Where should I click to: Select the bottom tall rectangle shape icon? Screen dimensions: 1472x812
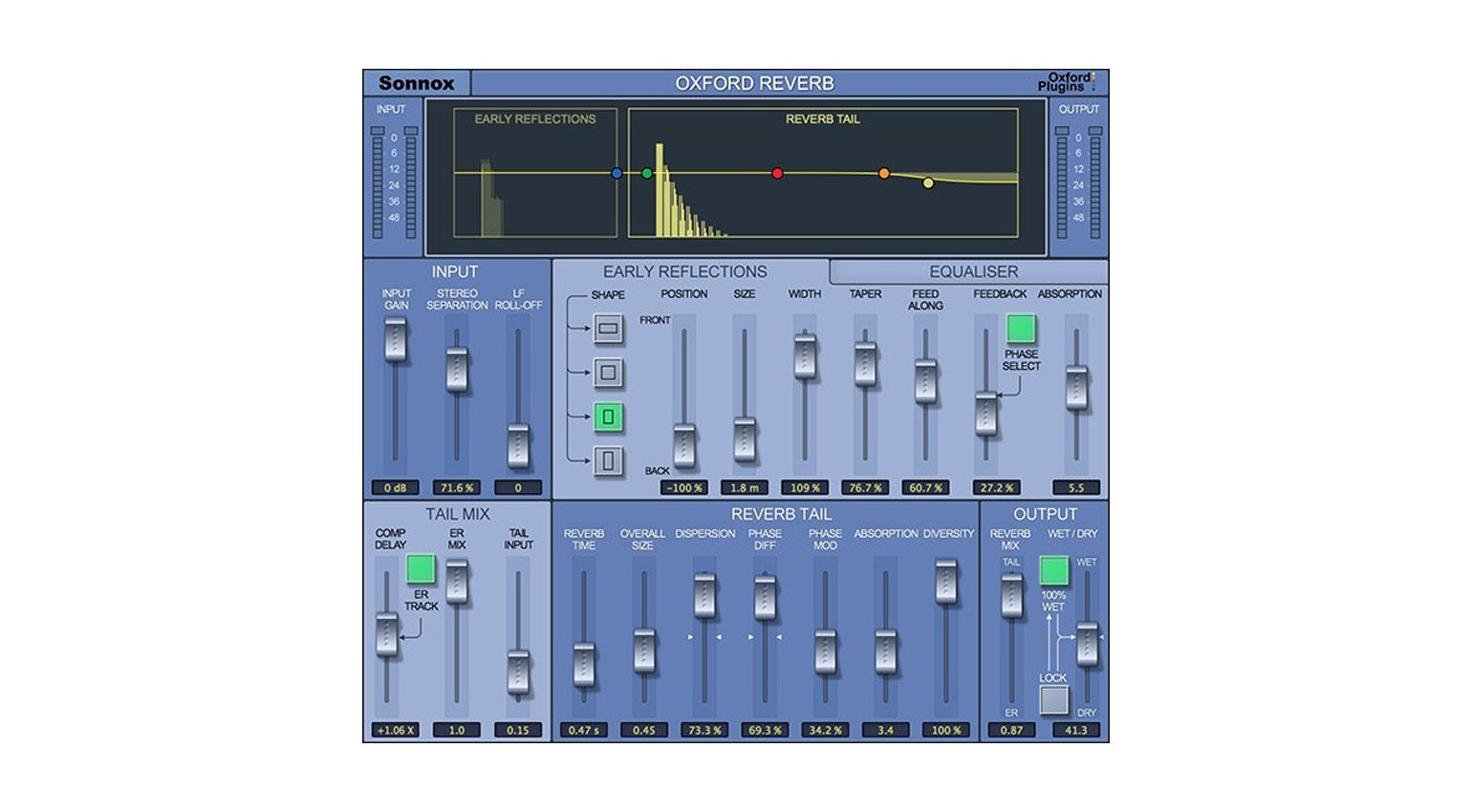[x=609, y=461]
